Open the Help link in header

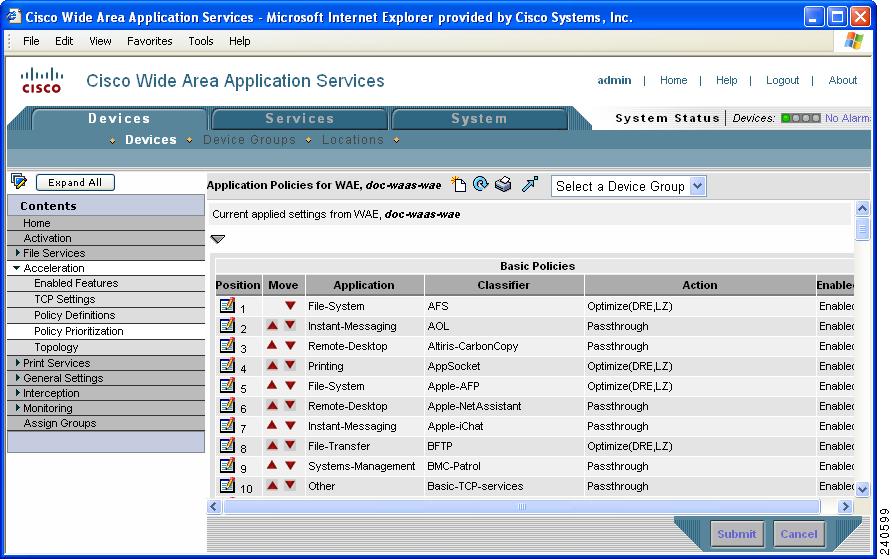726,80
